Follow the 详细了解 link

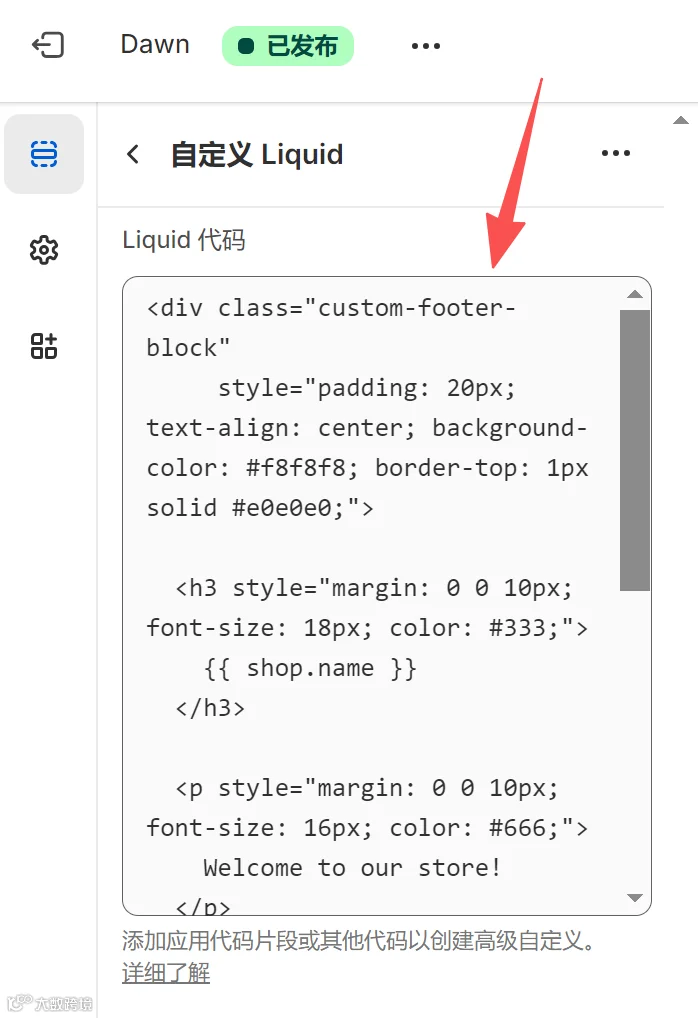(x=166, y=973)
